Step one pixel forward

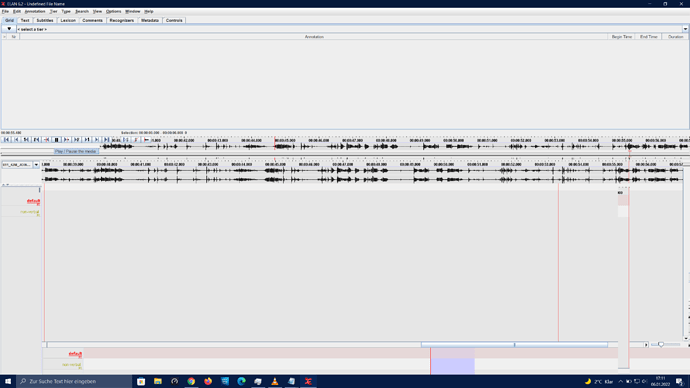tap(66, 139)
